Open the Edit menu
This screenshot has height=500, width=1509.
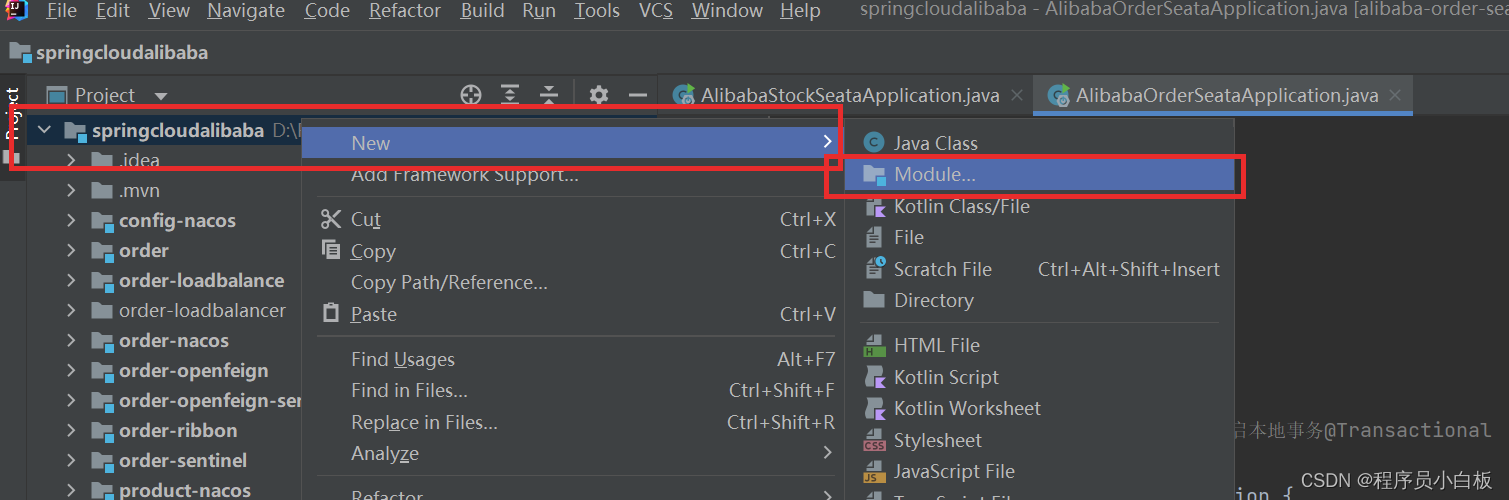pos(112,11)
